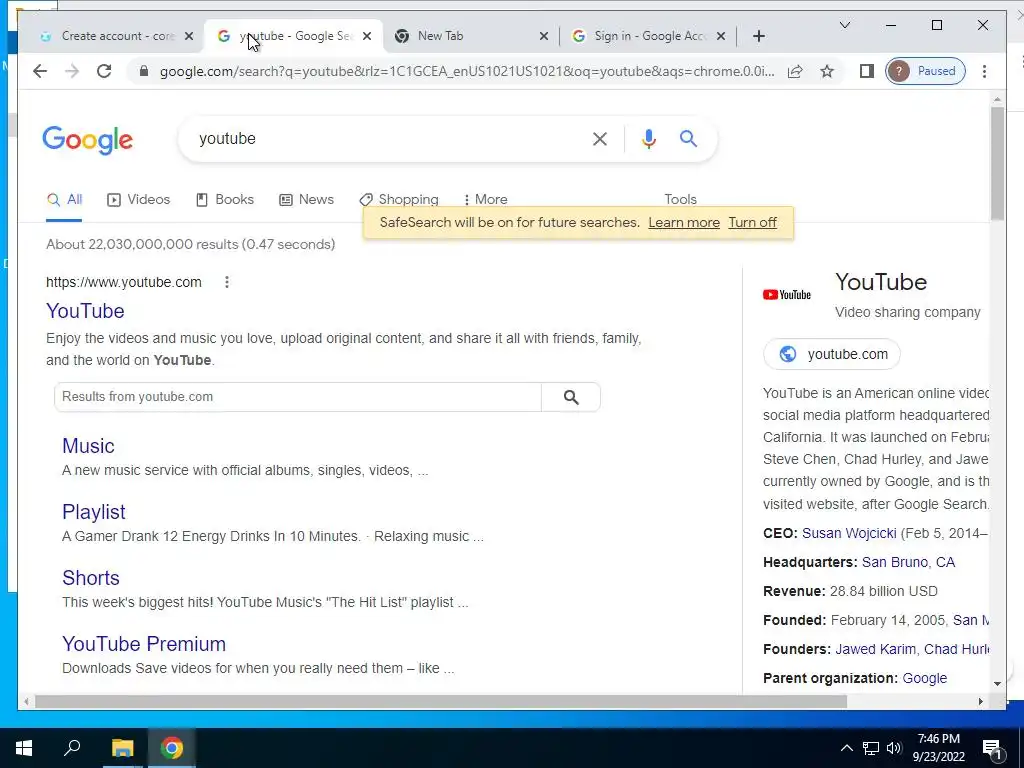Click the Jawed Karim link
Image resolution: width=1024 pixels, height=768 pixels.
click(875, 649)
